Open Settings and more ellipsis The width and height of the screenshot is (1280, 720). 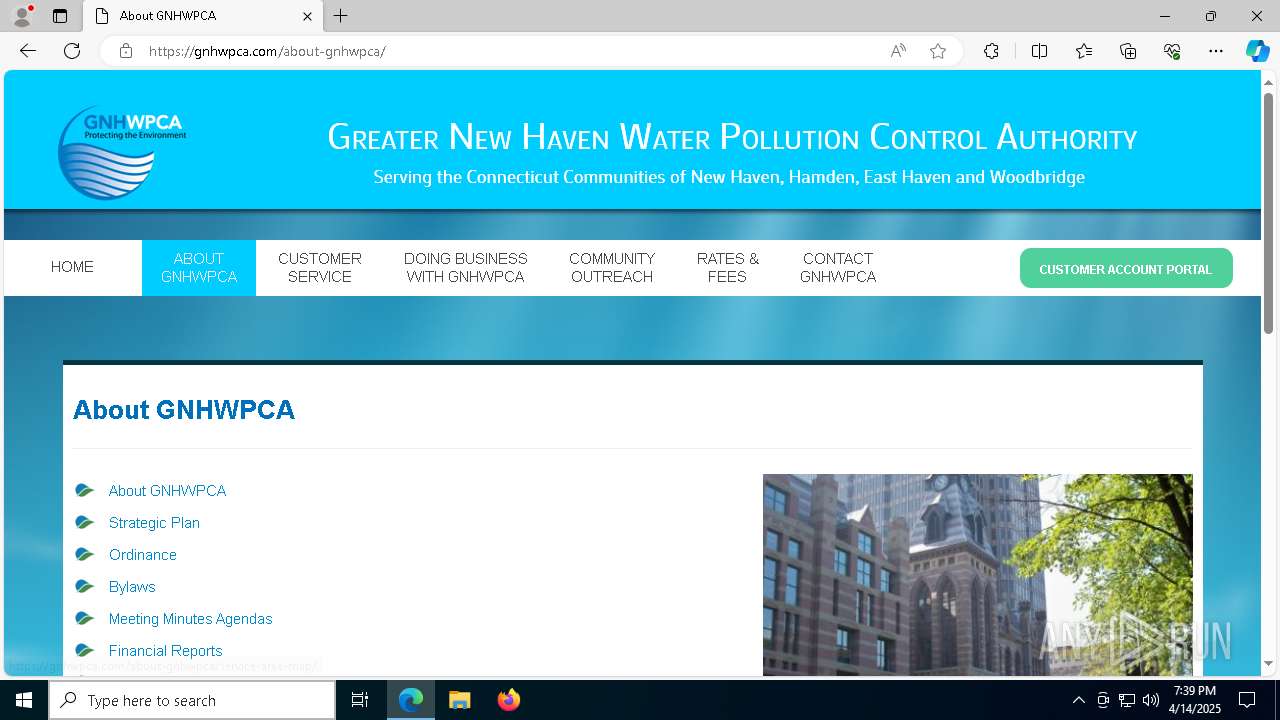point(1216,51)
